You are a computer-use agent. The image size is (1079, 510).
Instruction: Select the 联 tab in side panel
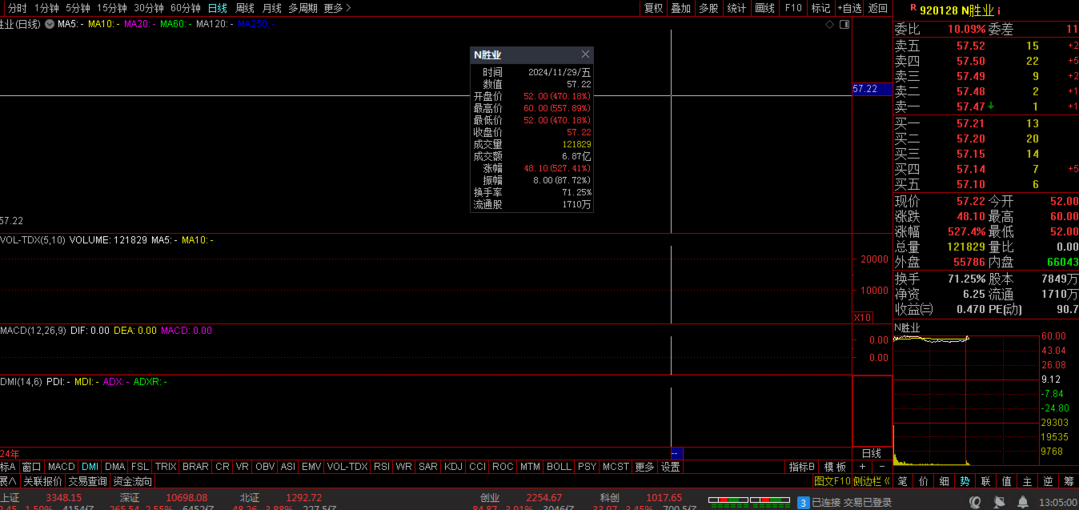(x=985, y=480)
